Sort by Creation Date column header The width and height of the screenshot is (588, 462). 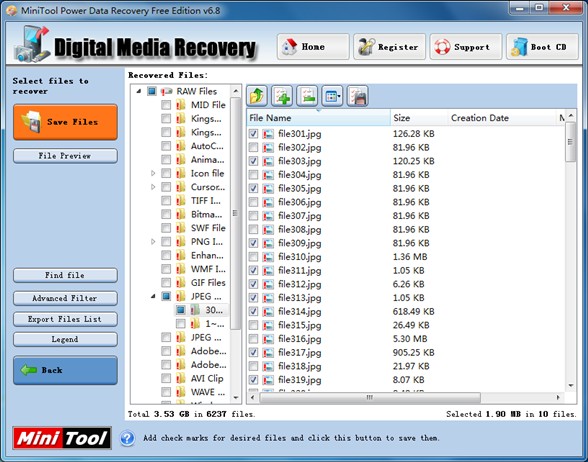pyautogui.click(x=502, y=118)
